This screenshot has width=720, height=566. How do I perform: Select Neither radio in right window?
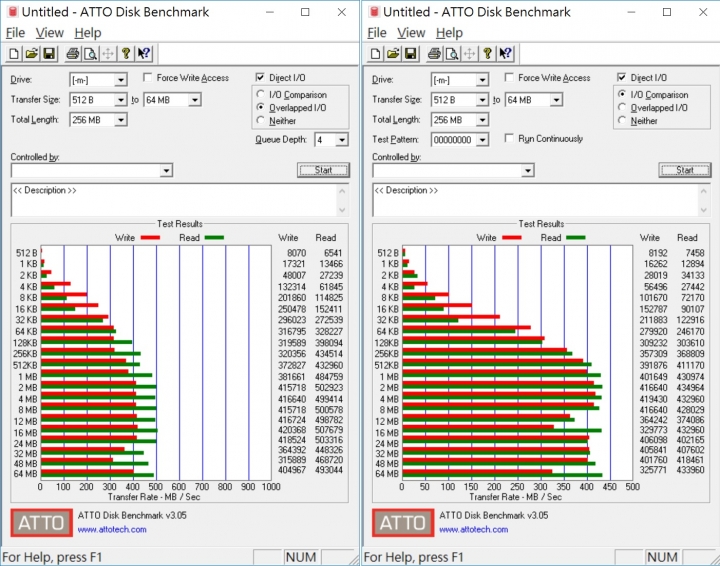pyautogui.click(x=622, y=120)
